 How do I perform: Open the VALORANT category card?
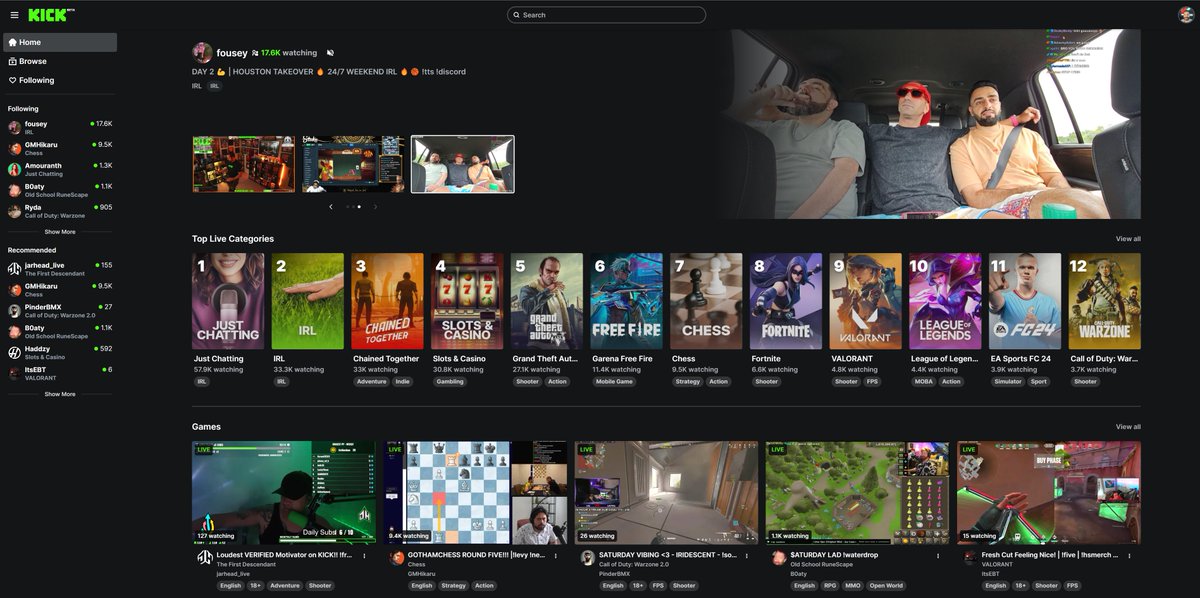click(866, 301)
